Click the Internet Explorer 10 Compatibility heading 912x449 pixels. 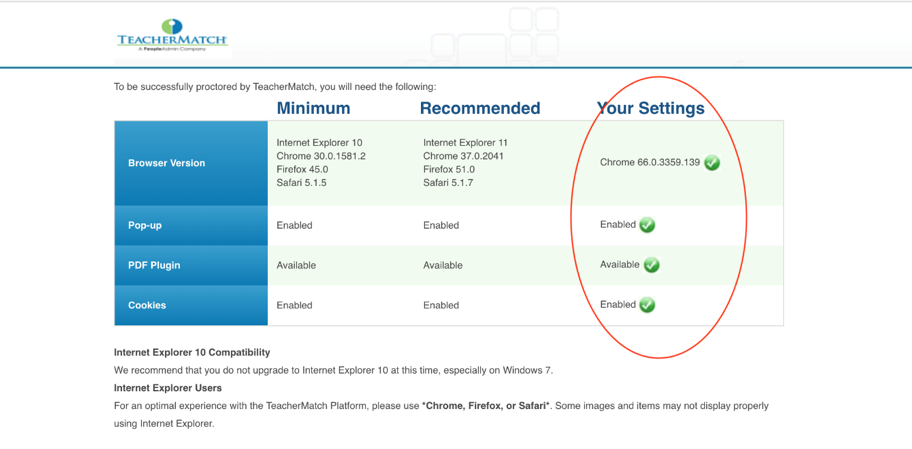pos(191,352)
